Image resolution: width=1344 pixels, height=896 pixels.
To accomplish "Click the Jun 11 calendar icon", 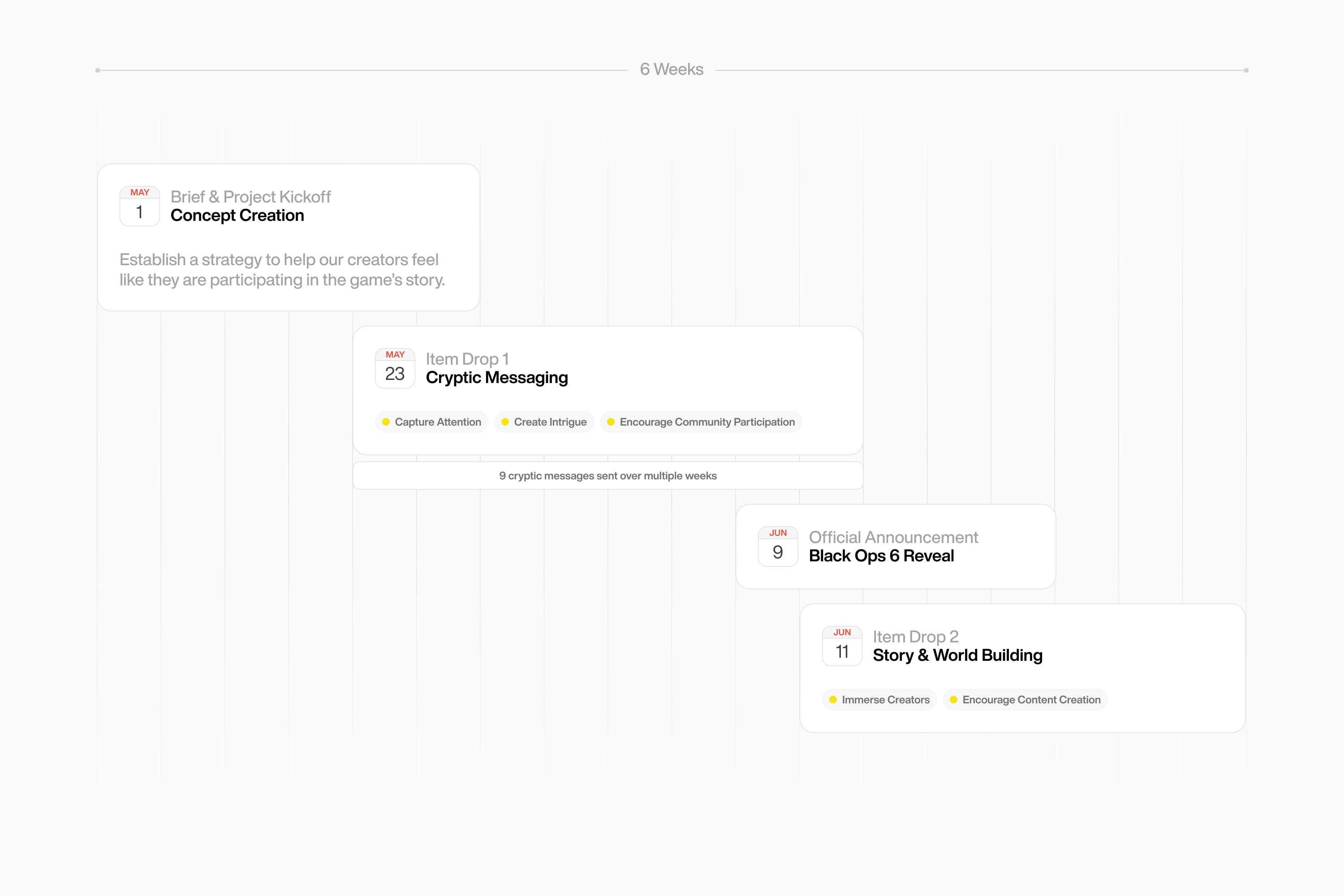I will click(x=842, y=646).
